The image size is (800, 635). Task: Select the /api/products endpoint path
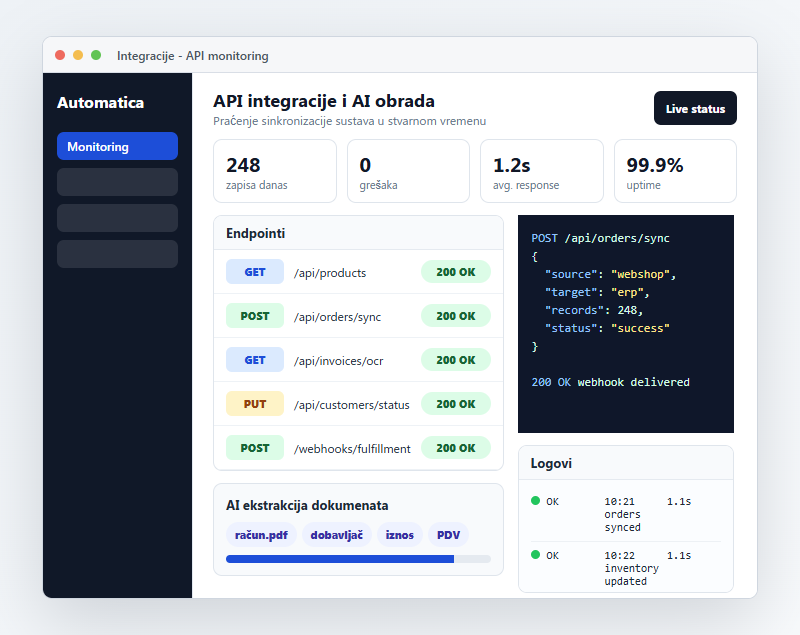pos(330,273)
